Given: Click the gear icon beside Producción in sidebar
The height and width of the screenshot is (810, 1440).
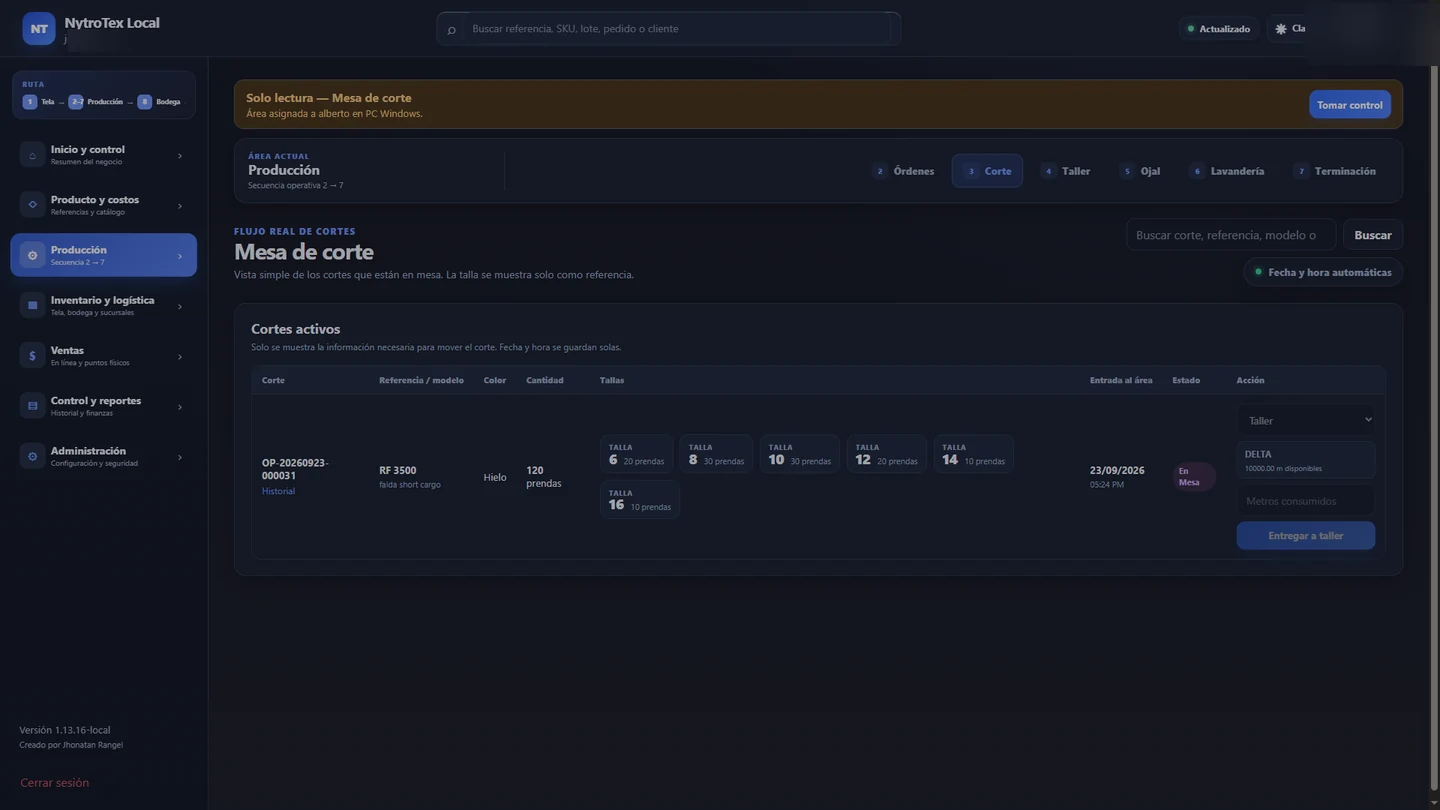Looking at the screenshot, I should [32, 255].
